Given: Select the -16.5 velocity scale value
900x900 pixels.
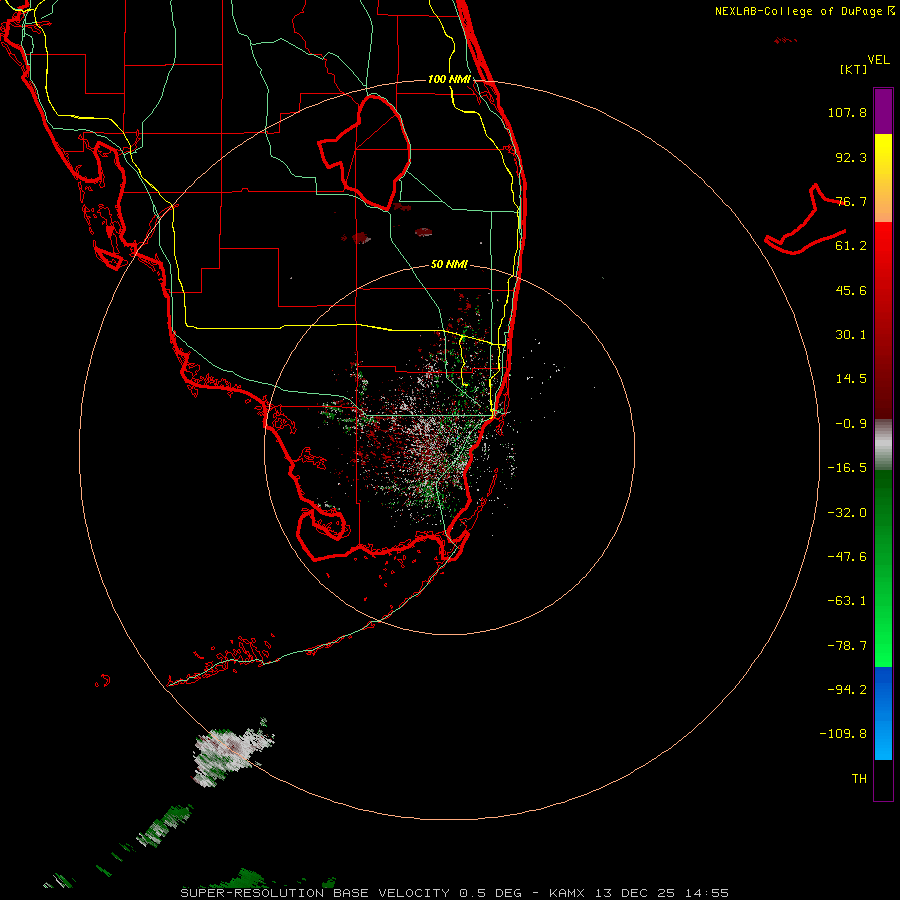Looking at the screenshot, I should pyautogui.click(x=847, y=468).
